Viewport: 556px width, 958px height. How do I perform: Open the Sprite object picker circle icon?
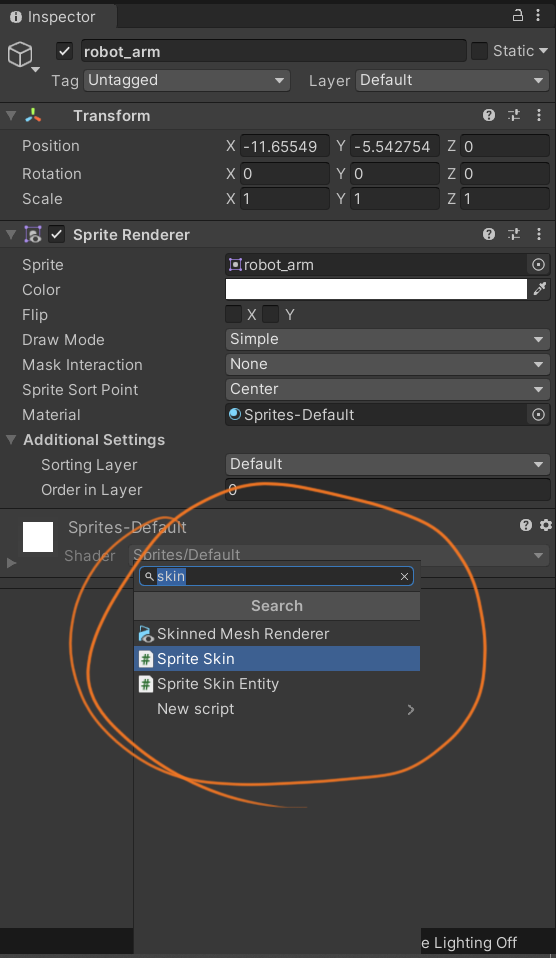[x=538, y=265]
